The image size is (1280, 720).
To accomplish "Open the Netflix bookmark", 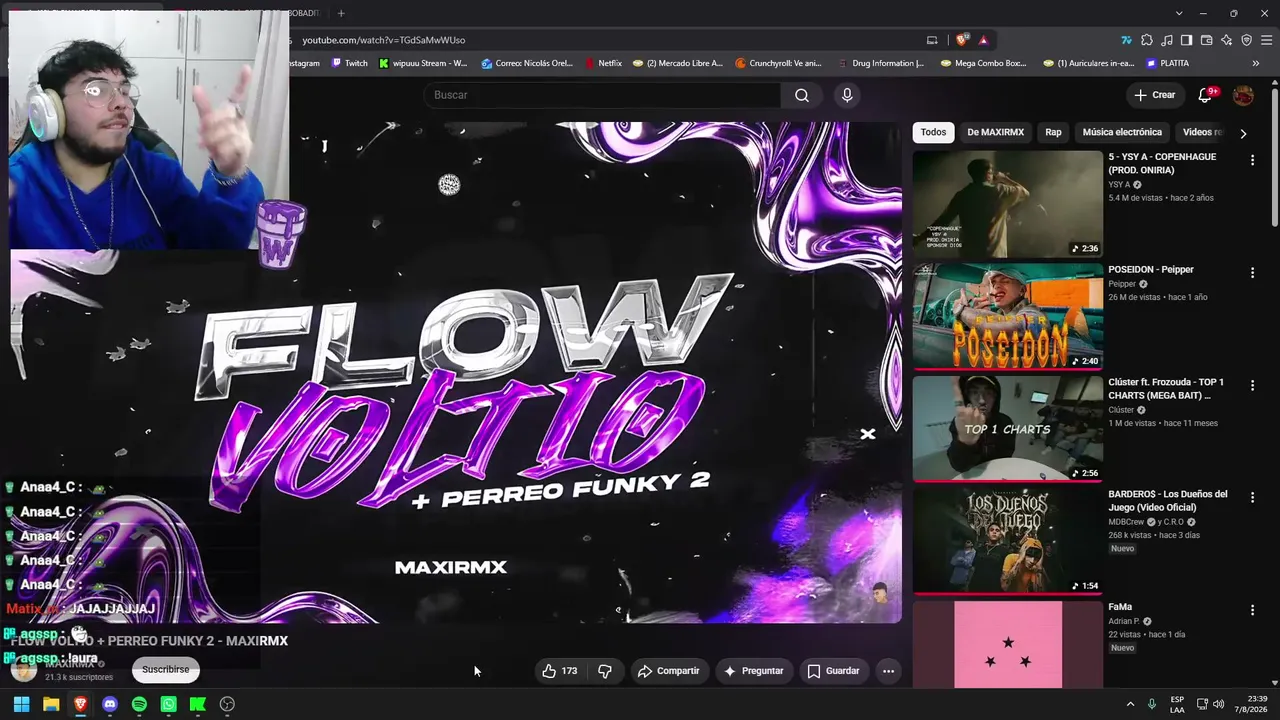I will point(603,63).
